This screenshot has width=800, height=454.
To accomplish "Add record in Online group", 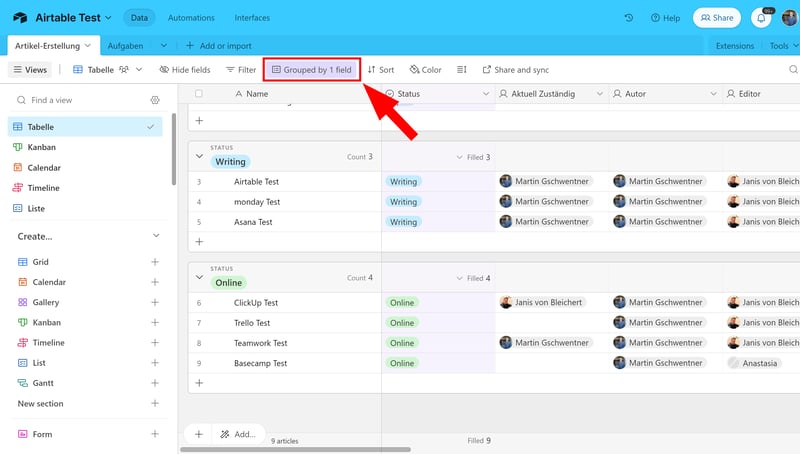I will (199, 383).
